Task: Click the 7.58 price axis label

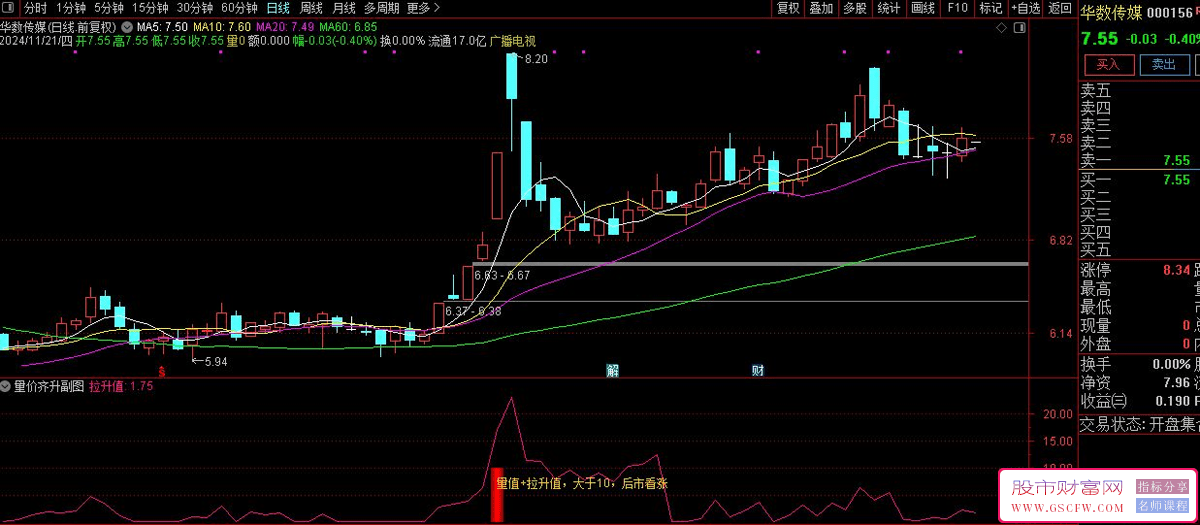Action: (1059, 138)
